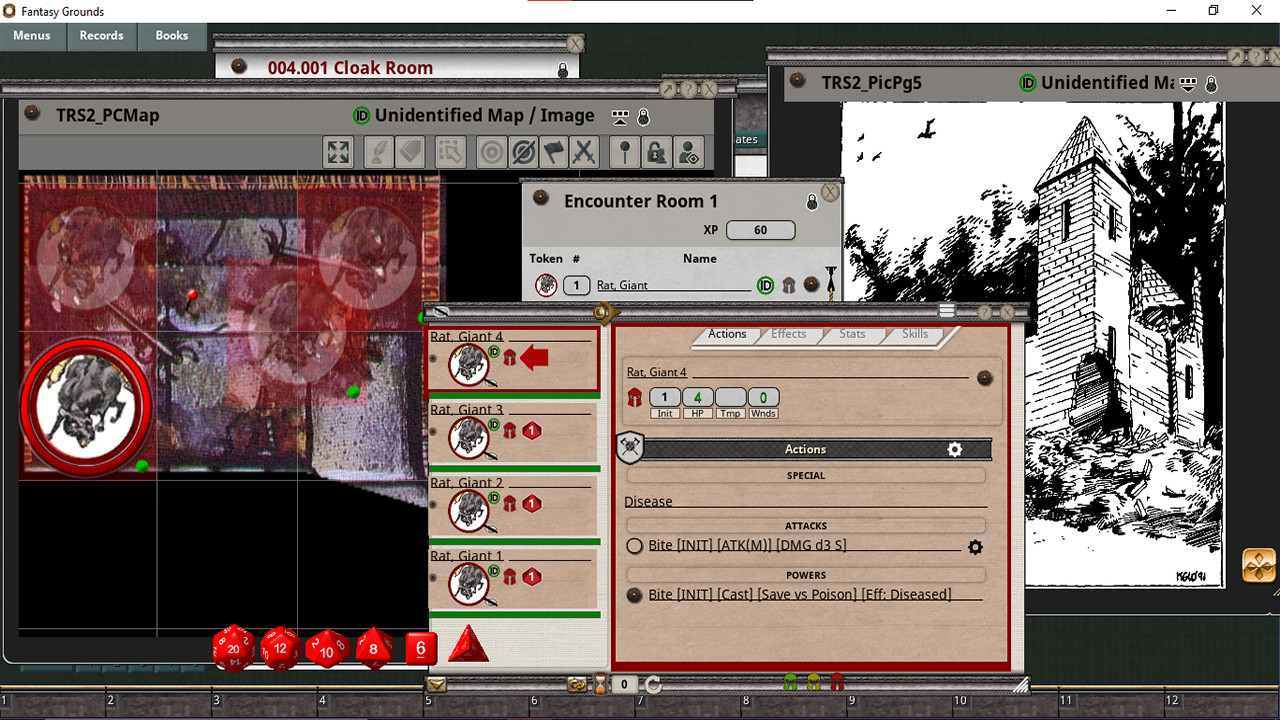Screen dimensions: 1280x720
Task: Click the red d8 die
Action: (x=374, y=648)
